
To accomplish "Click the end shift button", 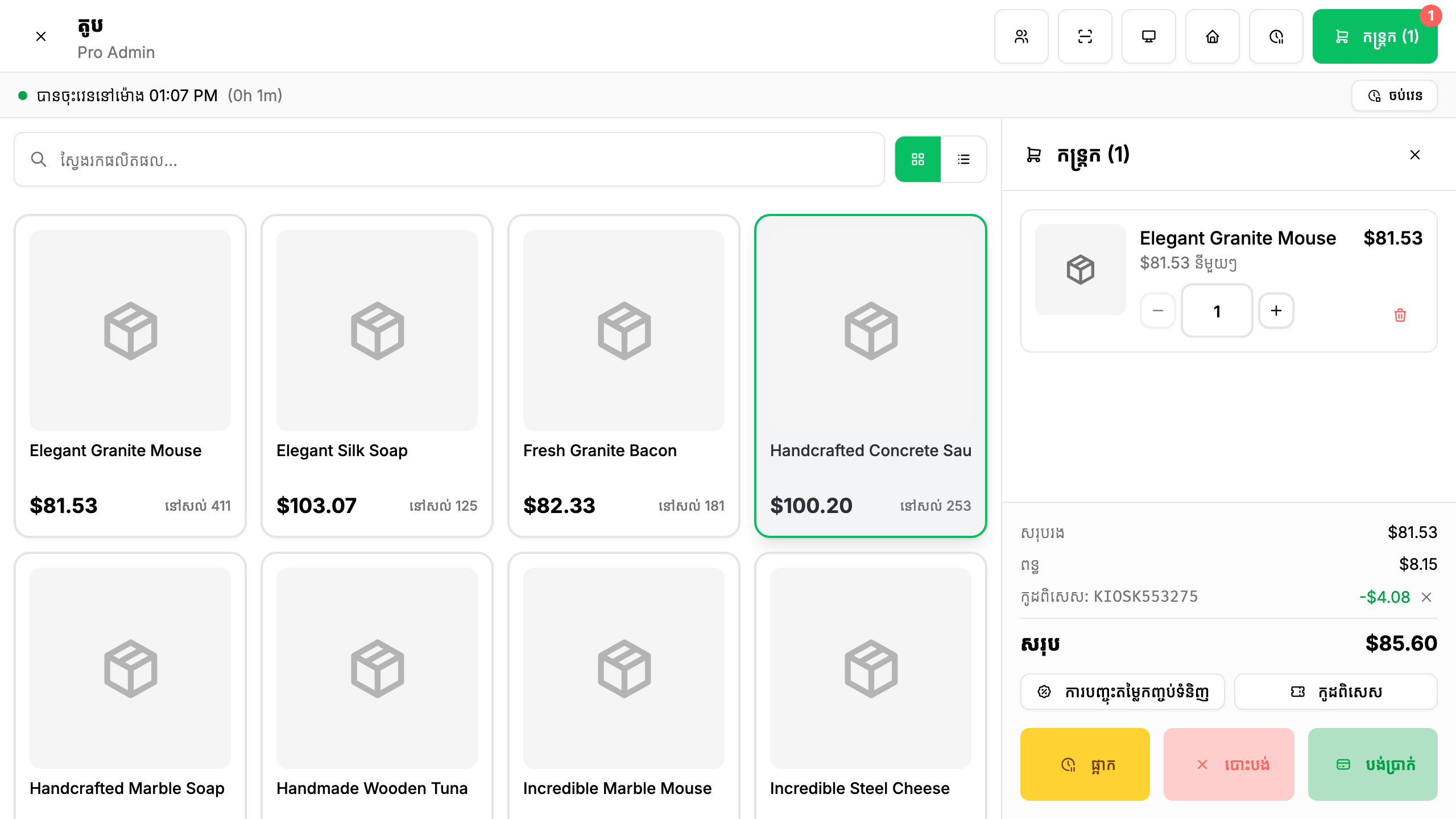I will click(1395, 96).
